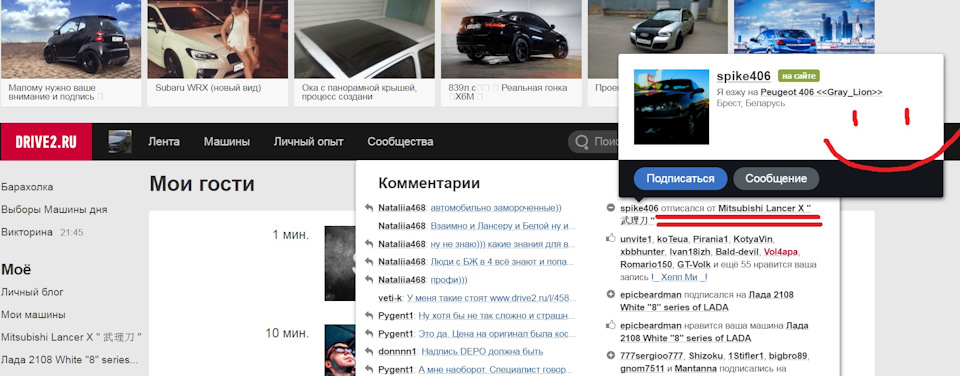Click the search magnifier icon

coord(581,142)
